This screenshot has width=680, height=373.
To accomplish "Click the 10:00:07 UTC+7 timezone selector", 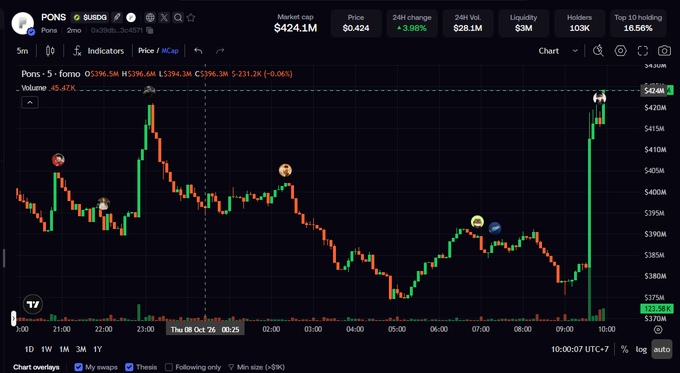I will click(580, 349).
